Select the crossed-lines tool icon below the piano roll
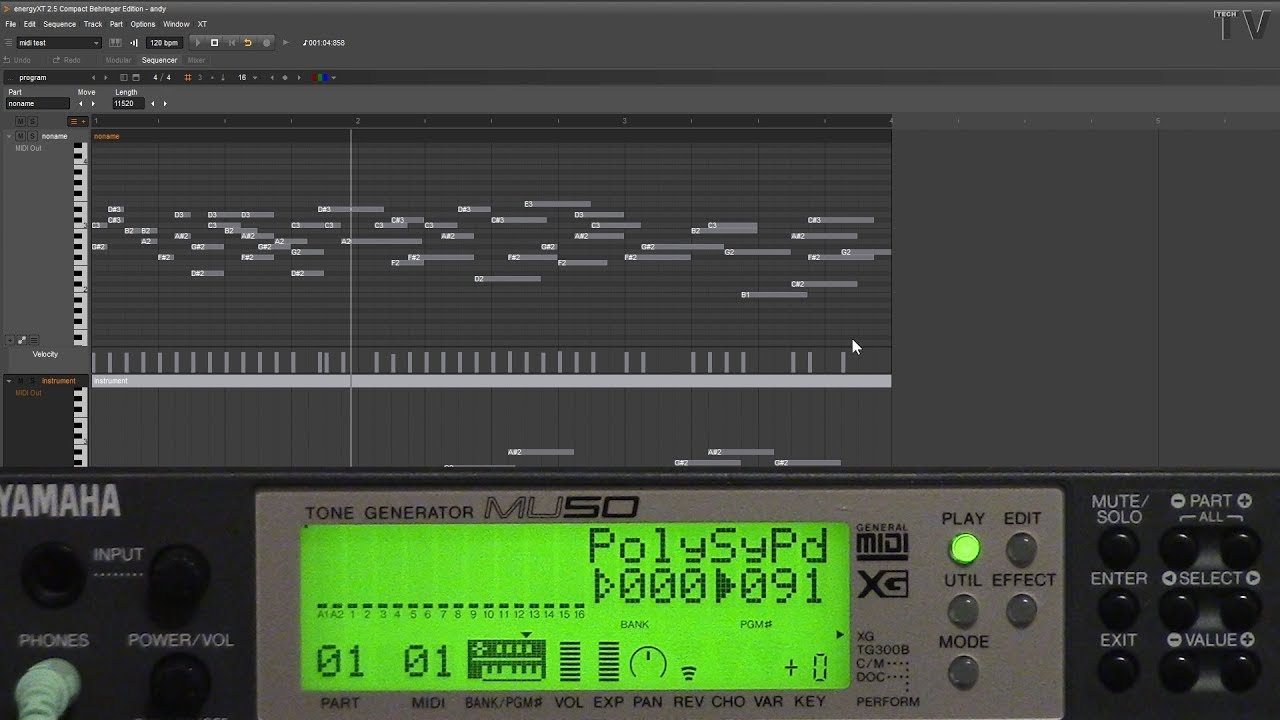The width and height of the screenshot is (1280, 720). 21,340
